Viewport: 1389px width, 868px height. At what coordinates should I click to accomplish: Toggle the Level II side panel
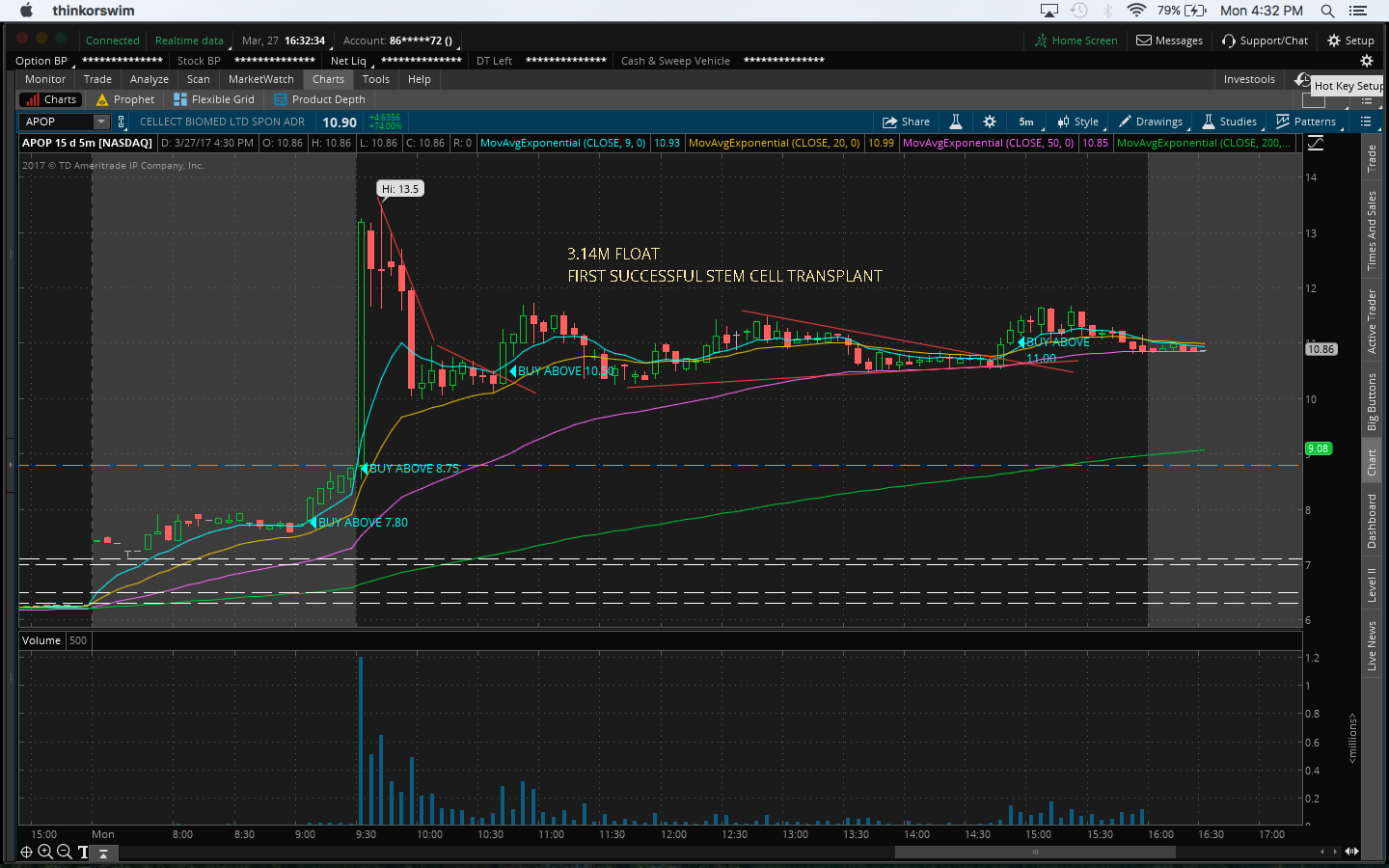tap(1372, 584)
